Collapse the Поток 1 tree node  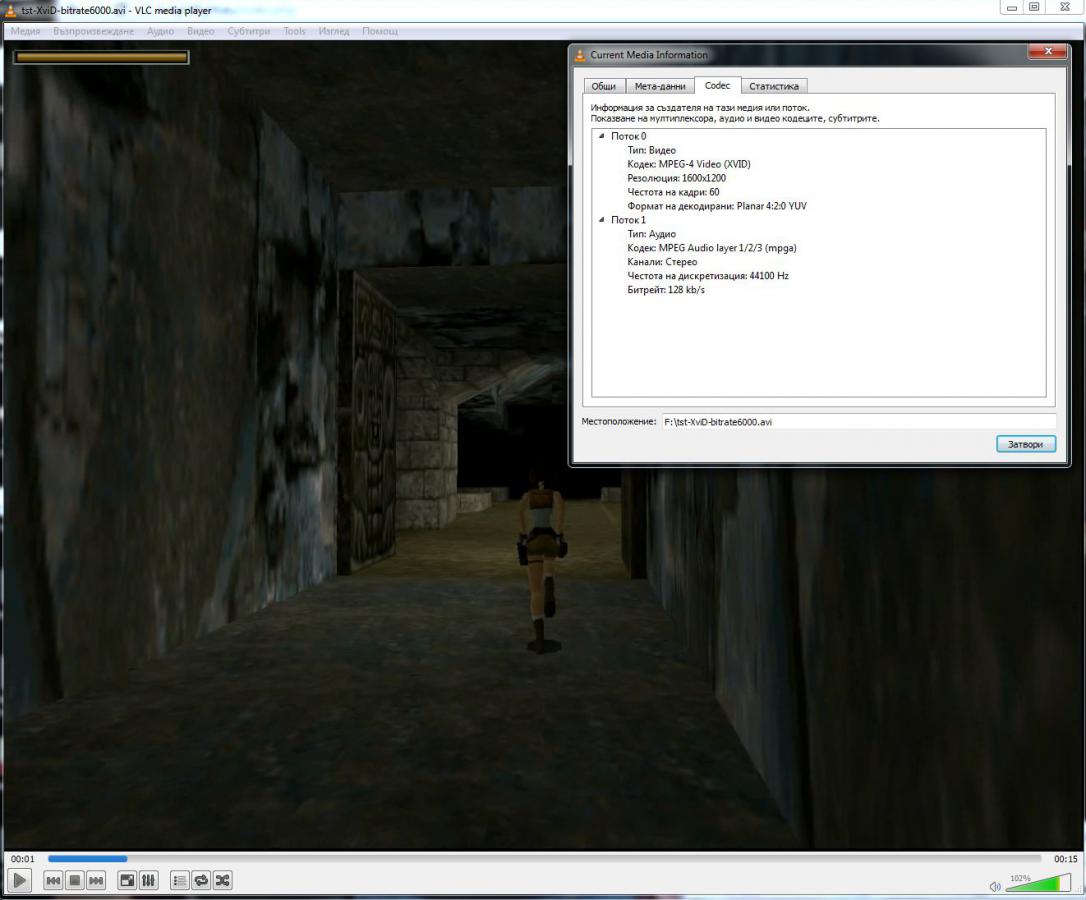point(601,220)
